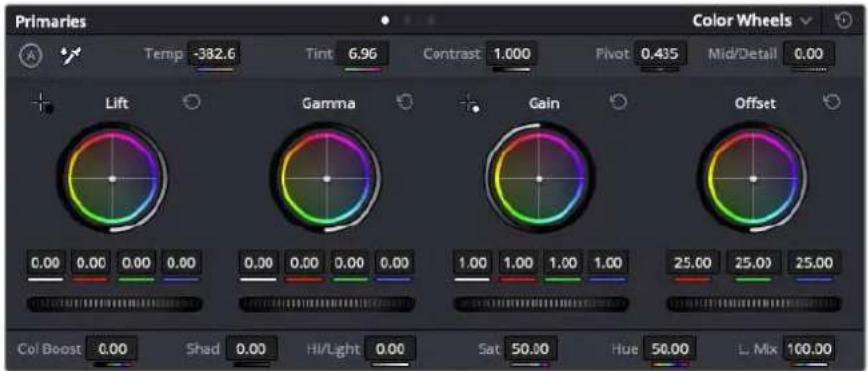Click center point of Offset color wheel
Screen dimensions: 868x371
(x=753, y=179)
